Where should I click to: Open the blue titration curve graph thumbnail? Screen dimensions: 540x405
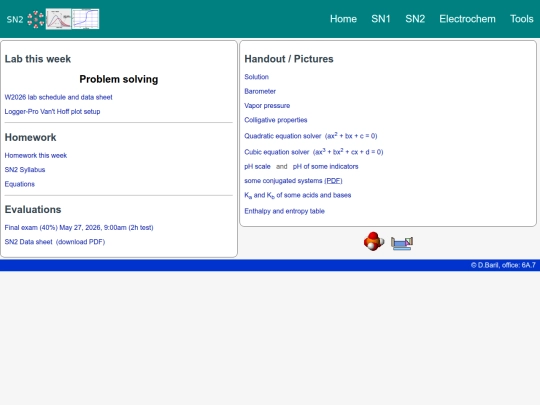point(85,19)
